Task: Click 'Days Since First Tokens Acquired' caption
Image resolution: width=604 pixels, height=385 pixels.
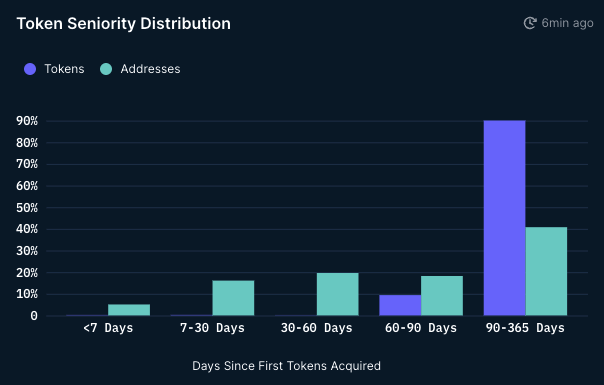Action: coord(286,366)
